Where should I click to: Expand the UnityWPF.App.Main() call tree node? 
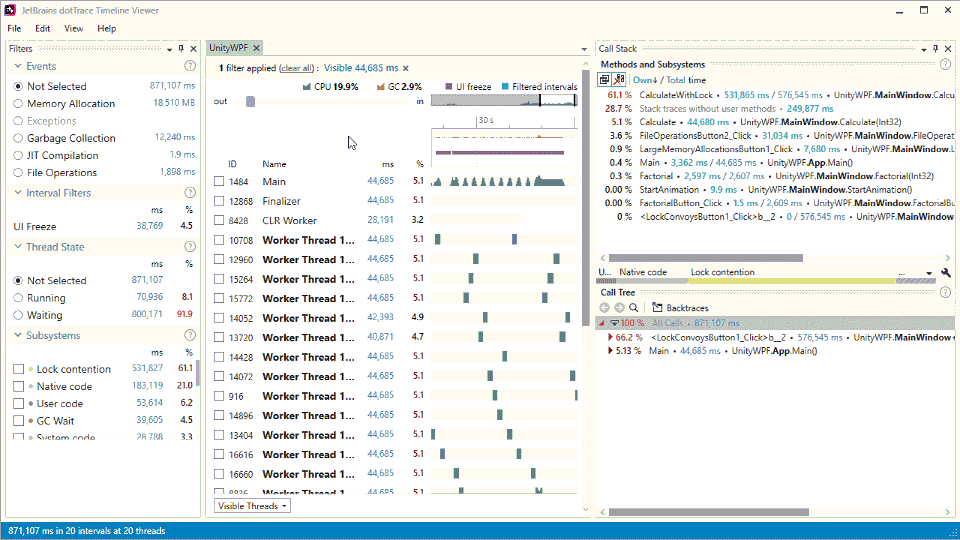[611, 351]
